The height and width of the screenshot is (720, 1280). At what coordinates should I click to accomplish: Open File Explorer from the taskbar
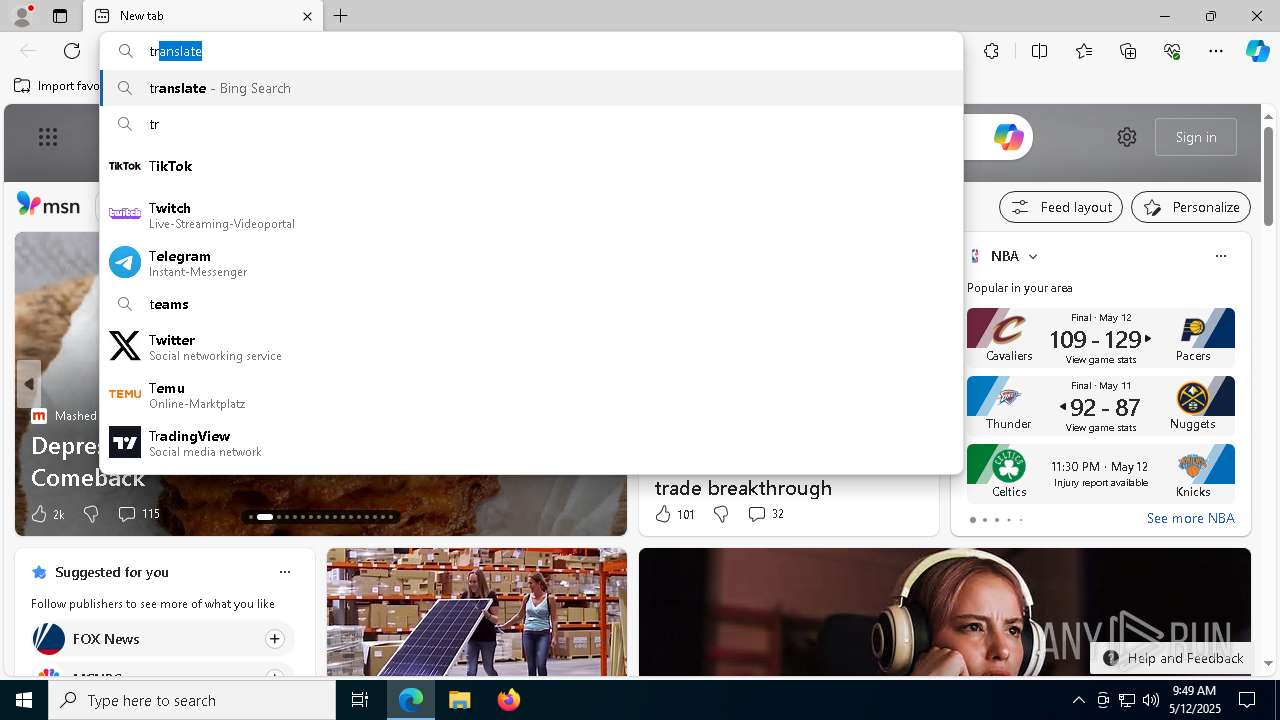point(459,700)
